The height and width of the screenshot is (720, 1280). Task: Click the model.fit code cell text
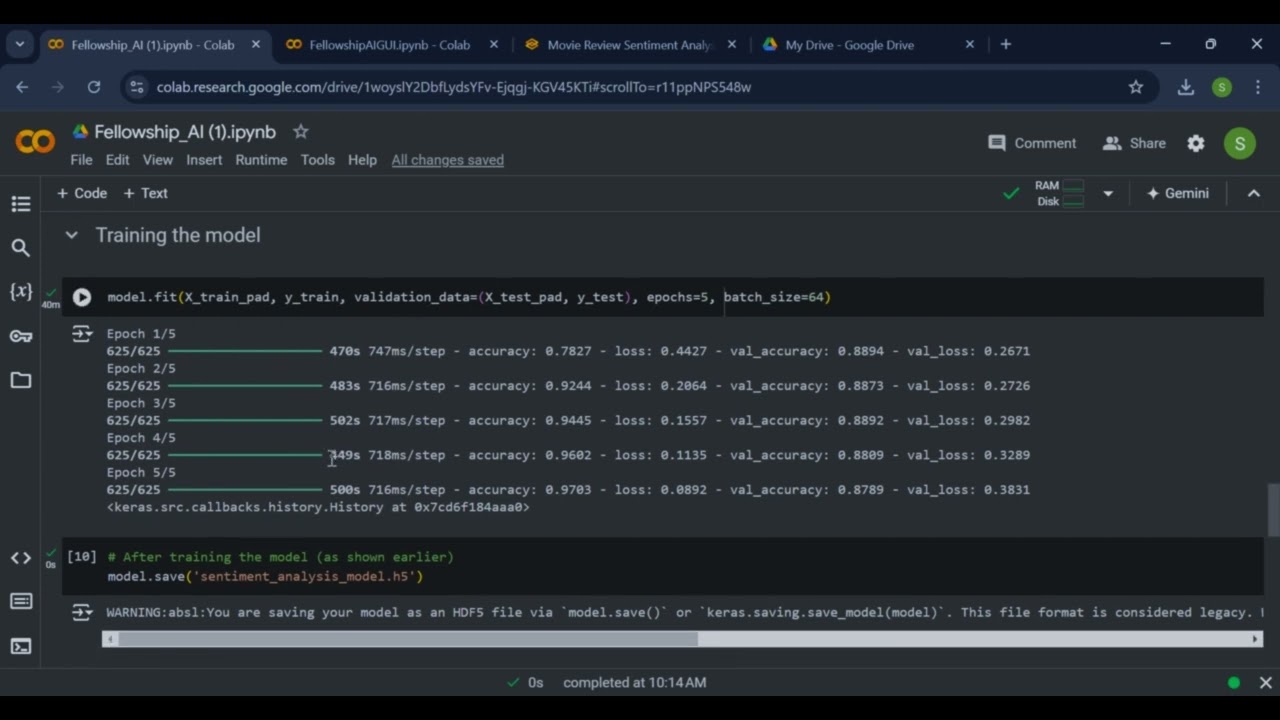pyautogui.click(x=469, y=297)
